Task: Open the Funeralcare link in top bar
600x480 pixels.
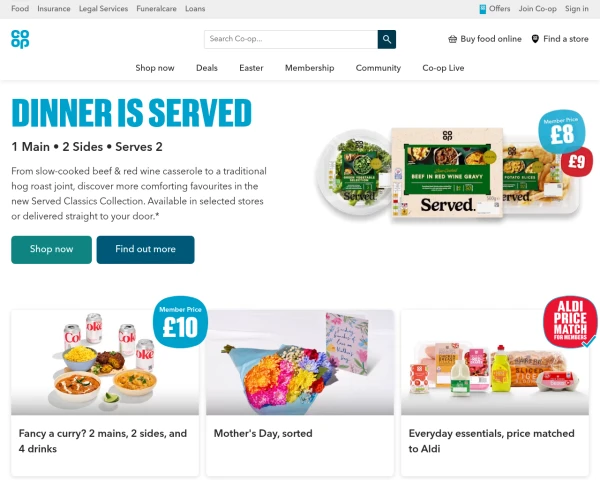Action: pos(157,9)
